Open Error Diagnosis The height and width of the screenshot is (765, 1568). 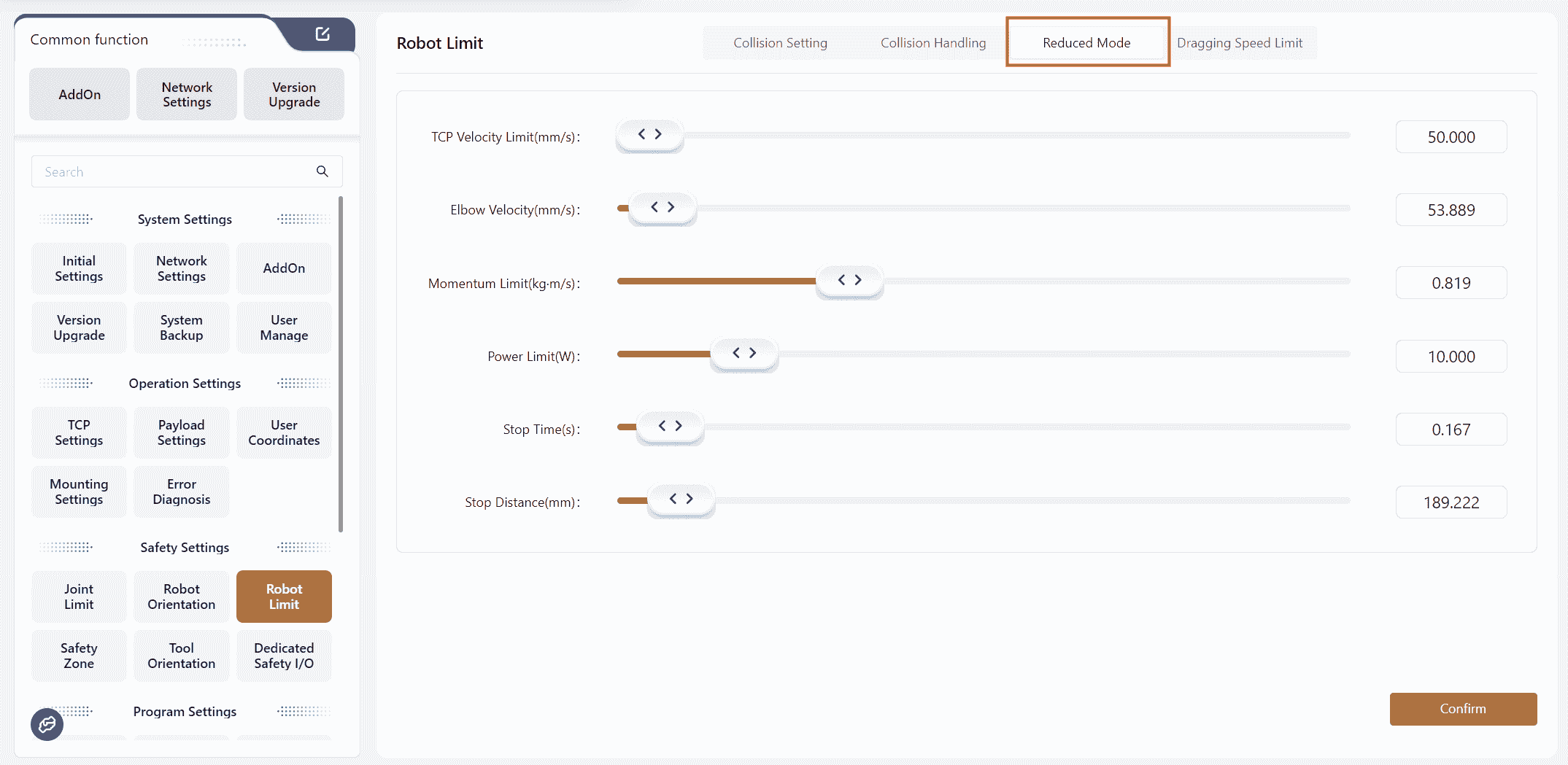click(x=182, y=492)
